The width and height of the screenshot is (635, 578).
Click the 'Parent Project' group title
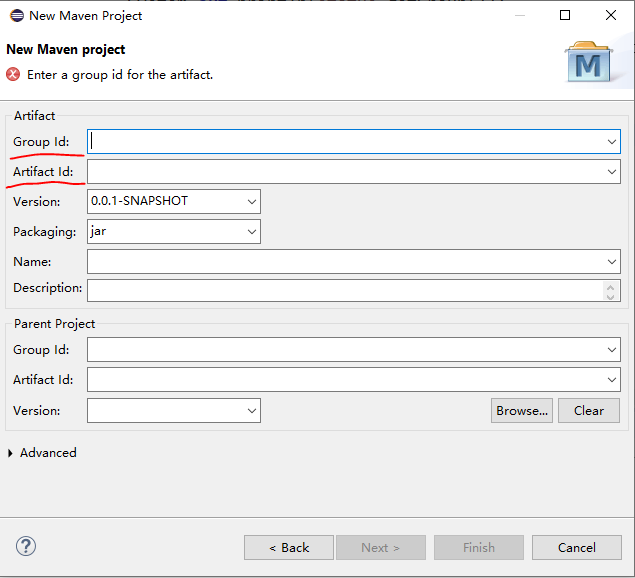click(54, 324)
